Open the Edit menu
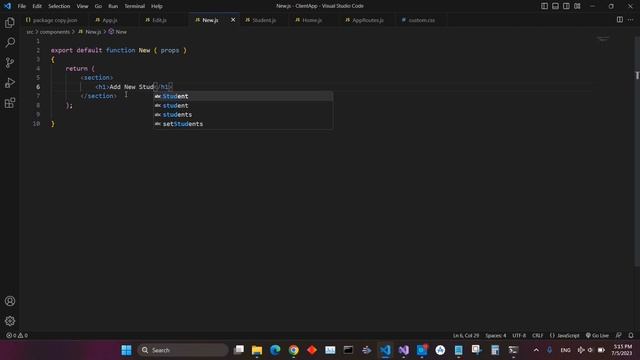Screen dimensions: 640x360 [x=37, y=6]
